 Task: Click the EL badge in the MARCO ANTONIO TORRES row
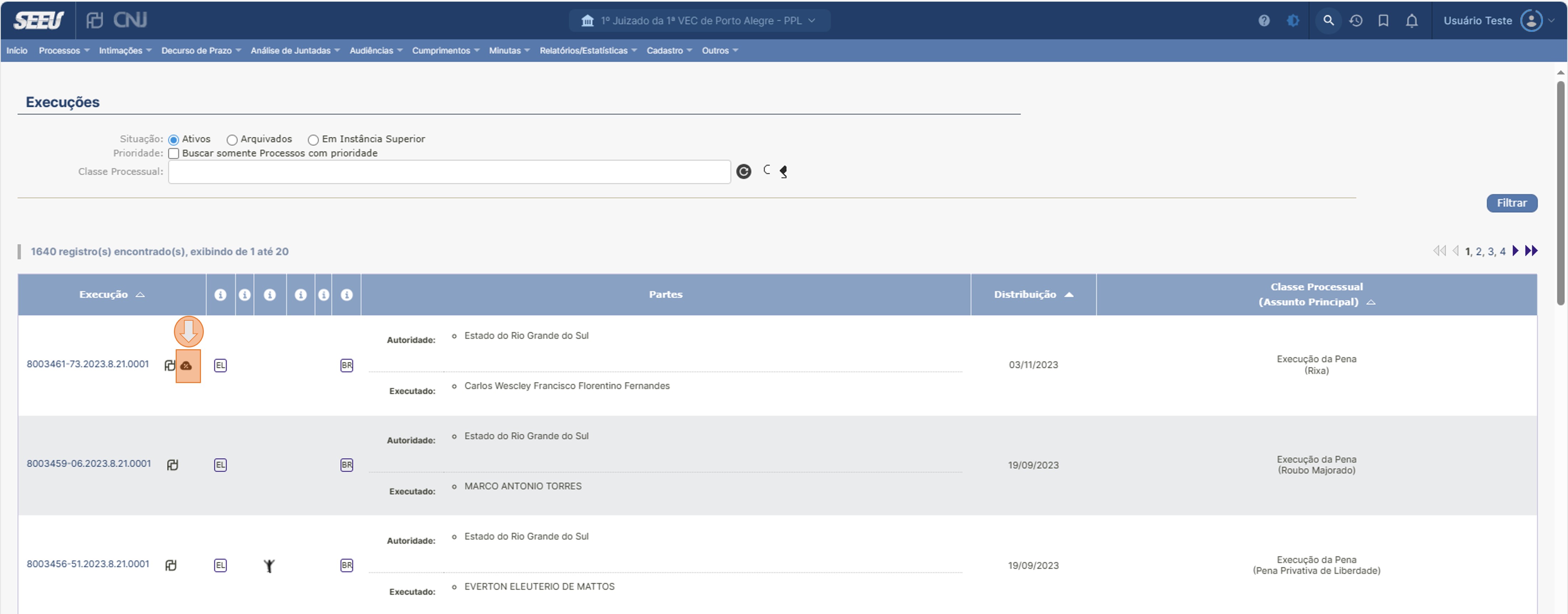[x=220, y=465]
